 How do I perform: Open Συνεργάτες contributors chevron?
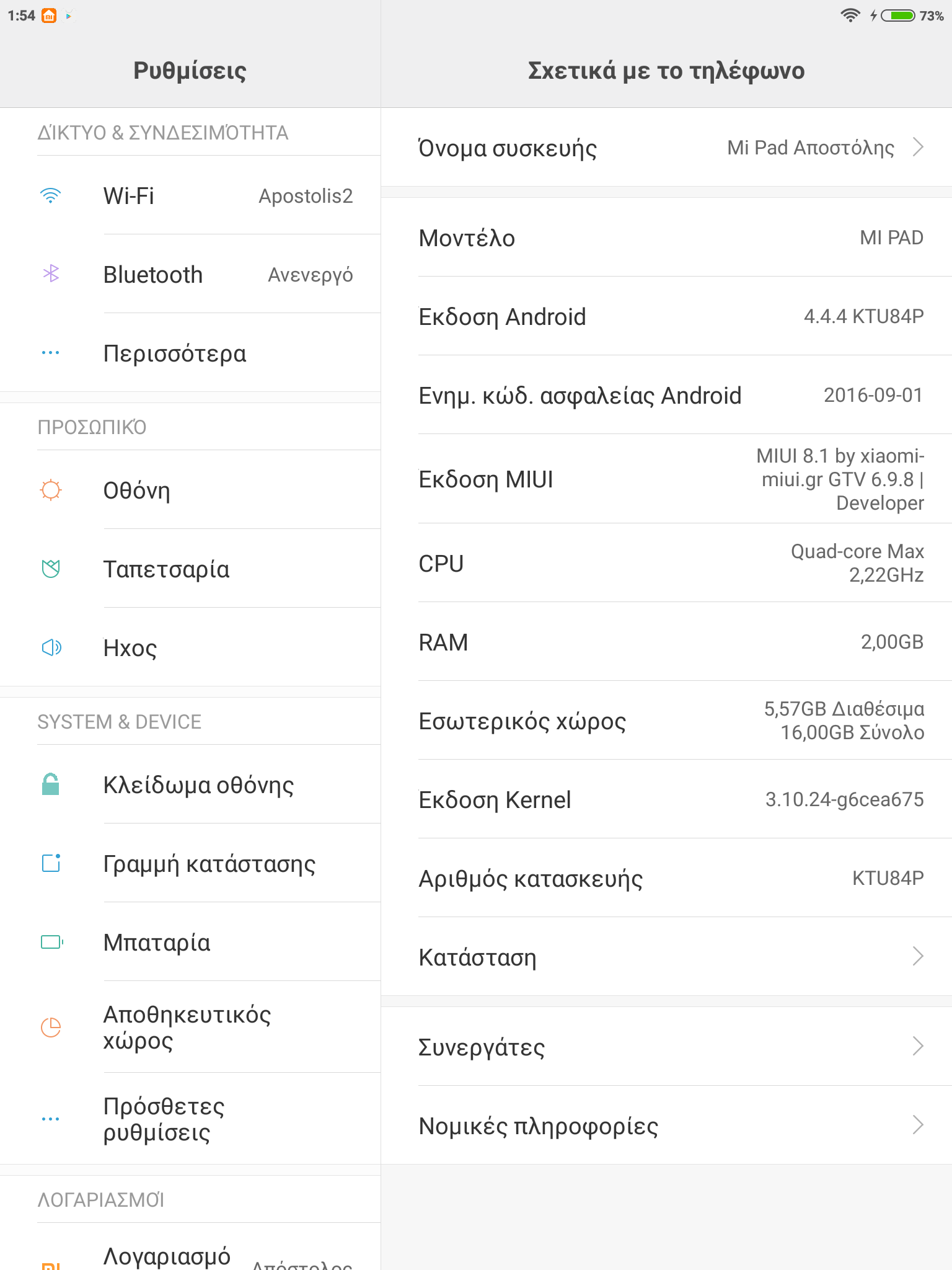[x=918, y=1046]
